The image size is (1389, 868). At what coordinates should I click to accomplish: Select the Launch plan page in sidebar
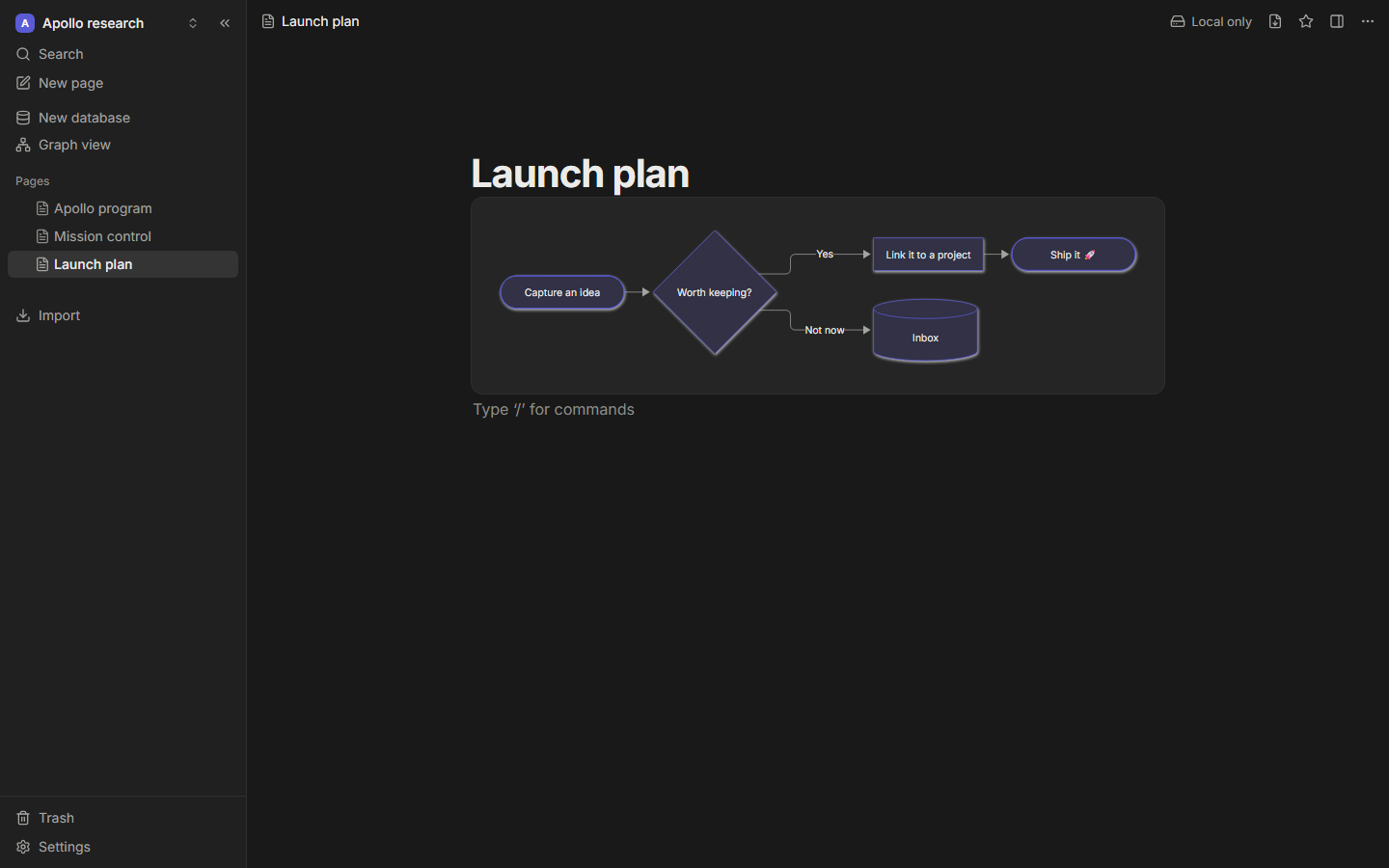tap(123, 264)
